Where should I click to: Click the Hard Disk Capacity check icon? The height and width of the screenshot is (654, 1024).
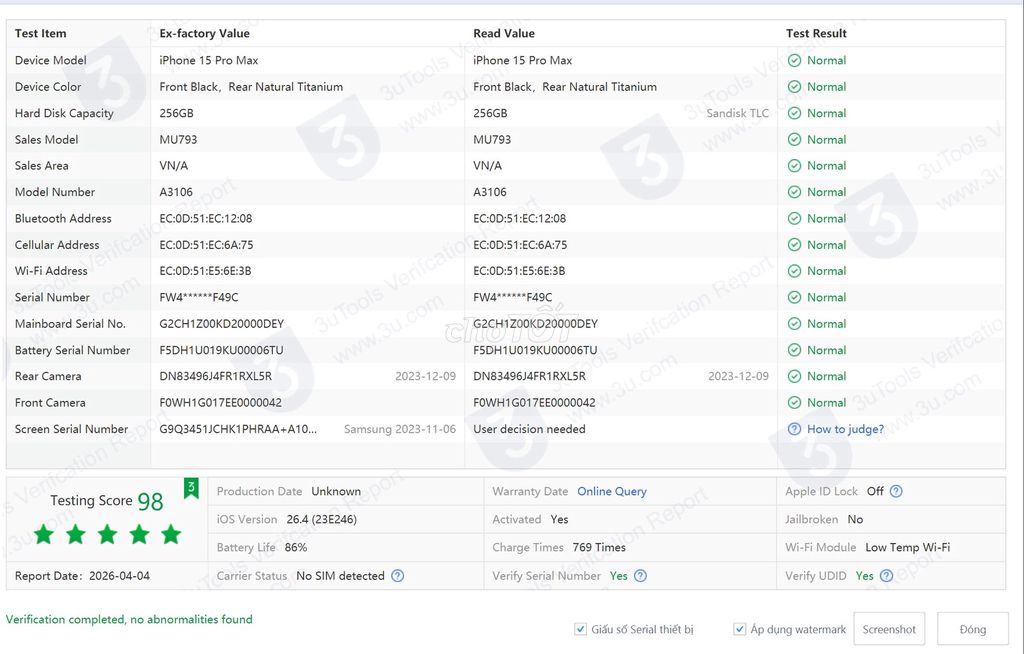(794, 113)
